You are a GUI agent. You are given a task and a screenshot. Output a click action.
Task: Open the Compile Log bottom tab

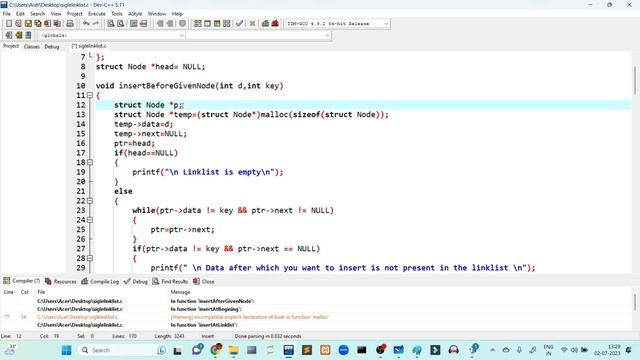pos(100,281)
